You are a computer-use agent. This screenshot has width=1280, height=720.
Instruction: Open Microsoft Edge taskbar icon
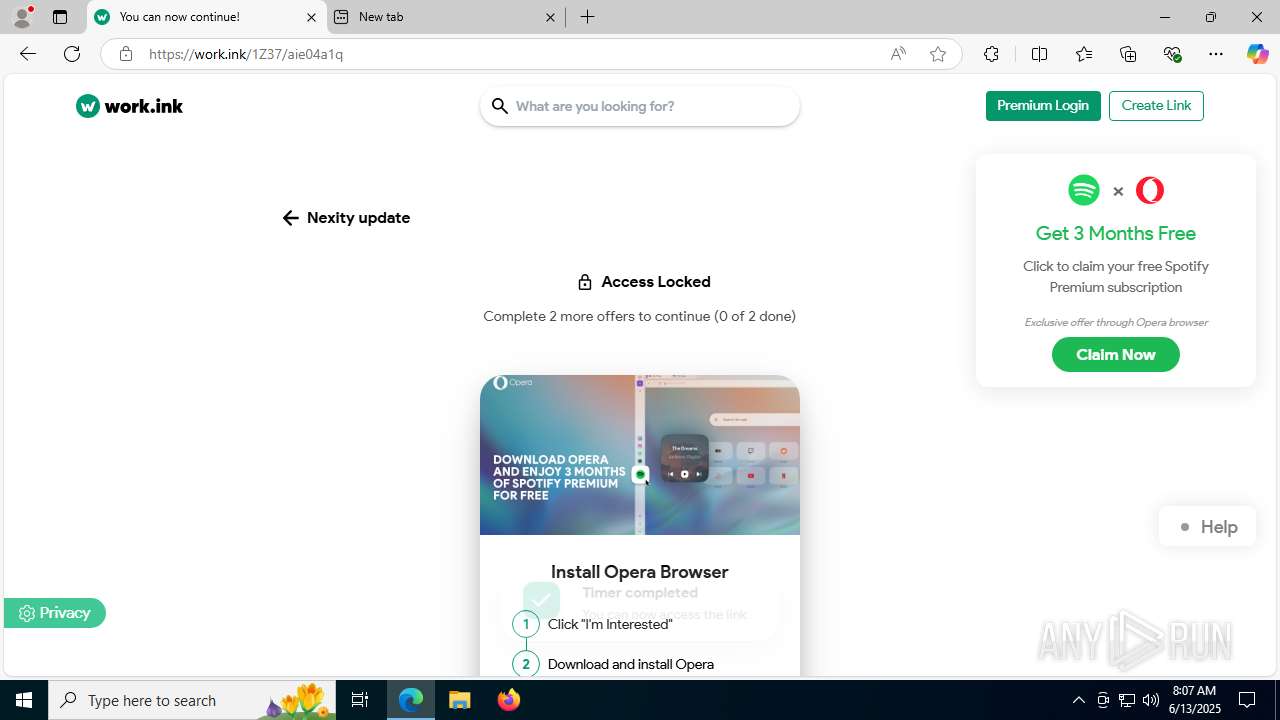coord(411,700)
